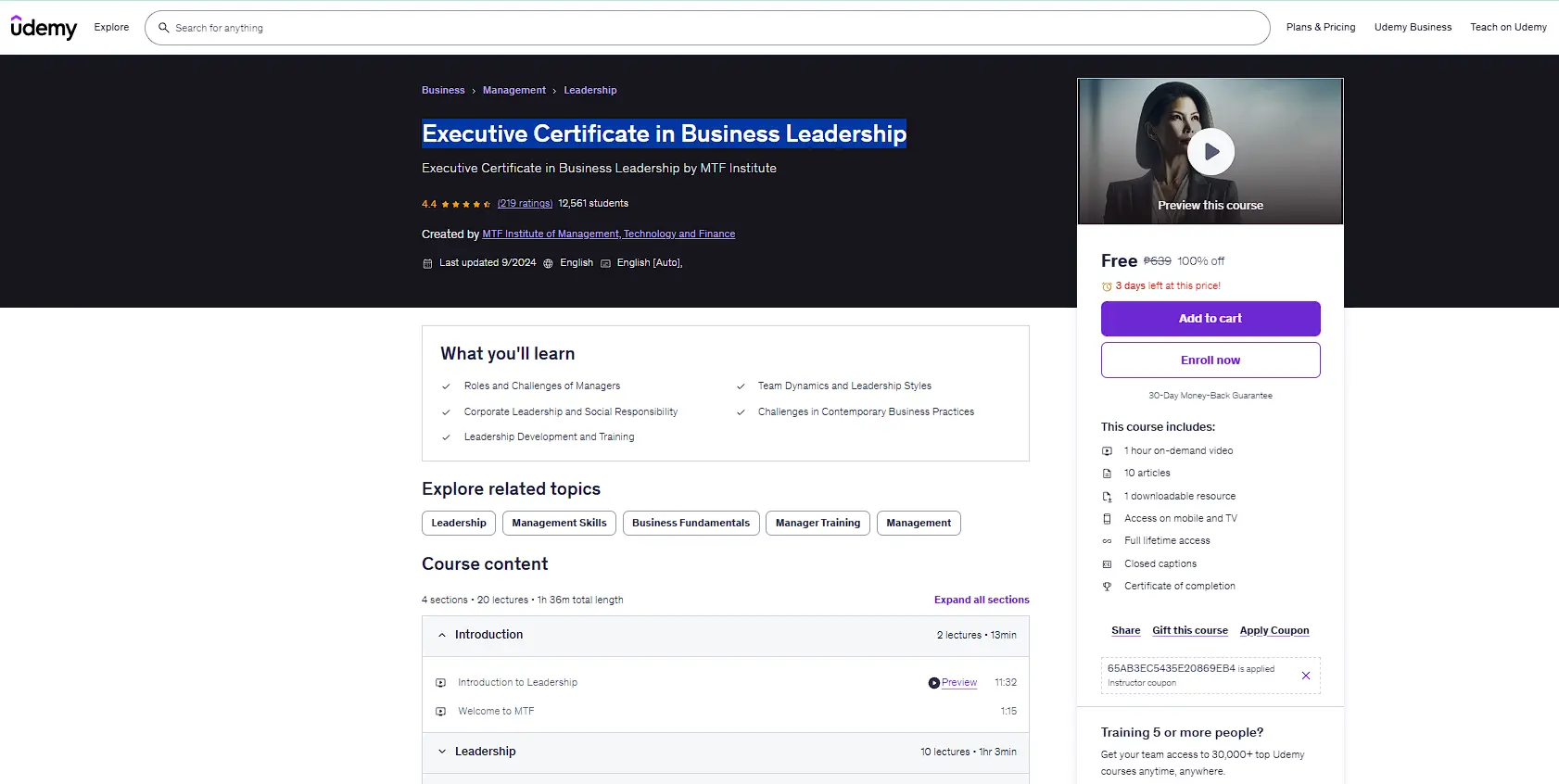Open Preview link for Introduction to Leadership
The width and height of the screenshot is (1559, 784).
pos(959,683)
